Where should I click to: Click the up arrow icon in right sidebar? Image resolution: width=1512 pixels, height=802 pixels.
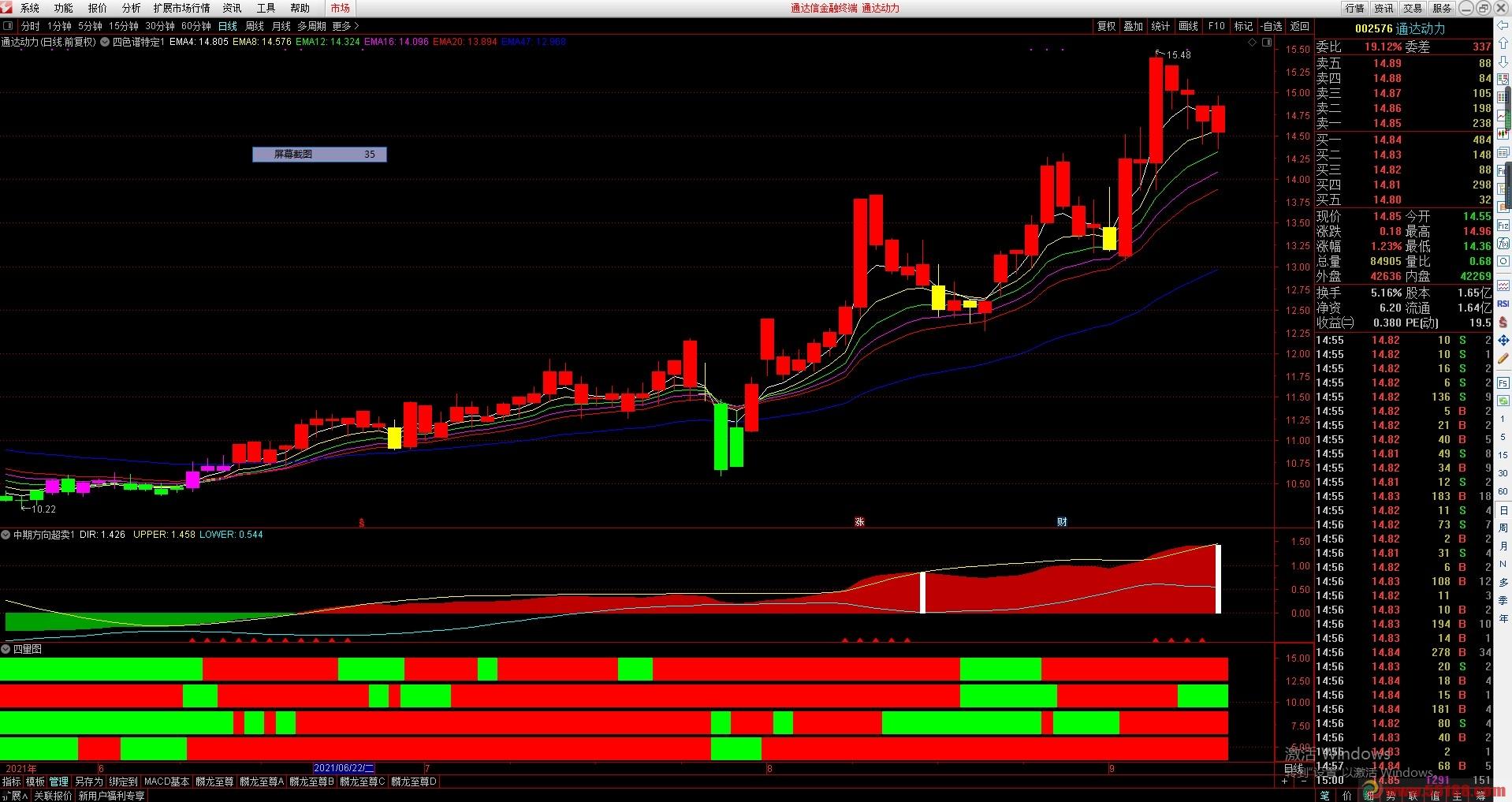point(1503,44)
